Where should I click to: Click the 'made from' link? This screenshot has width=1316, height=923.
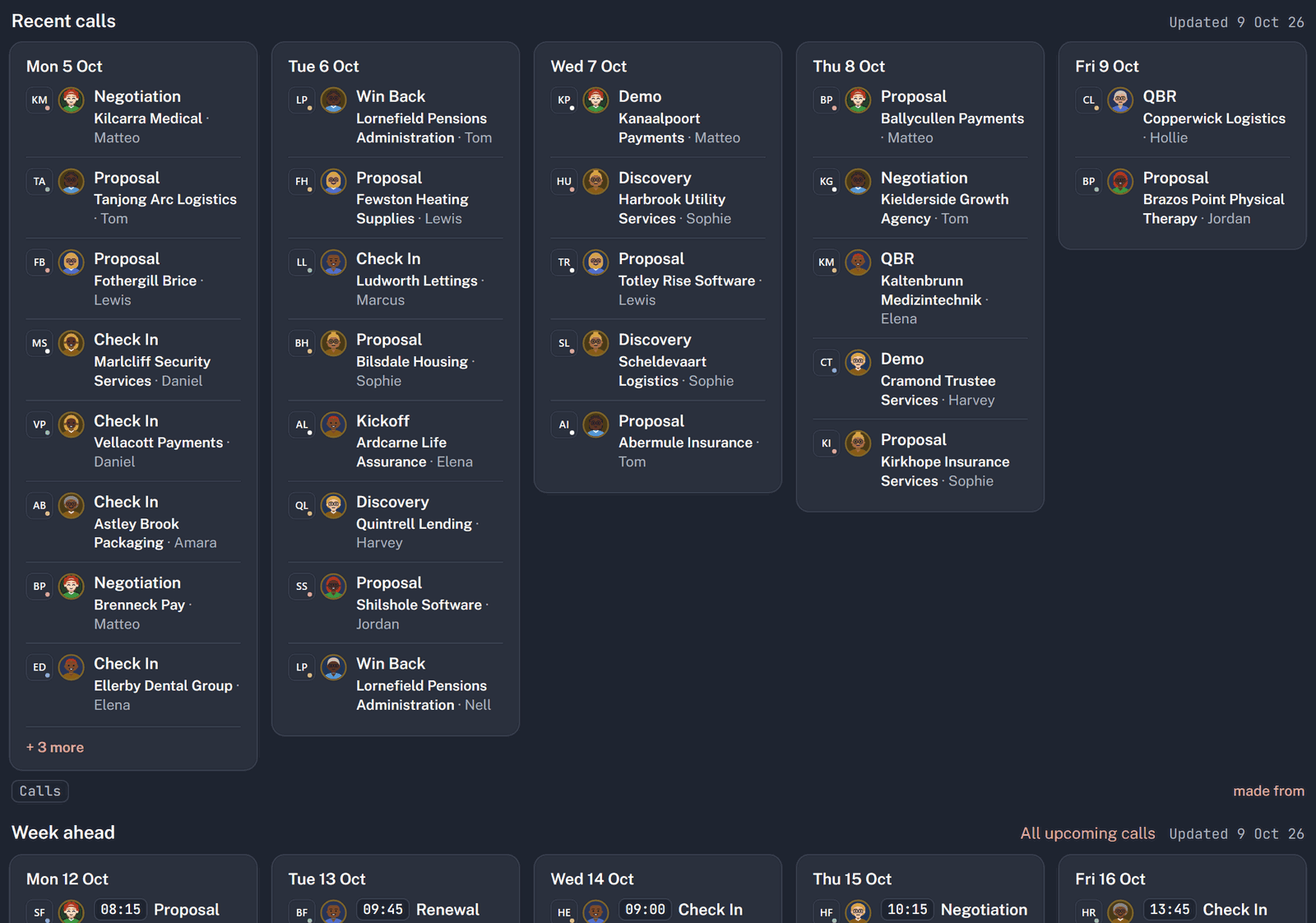point(1268,791)
